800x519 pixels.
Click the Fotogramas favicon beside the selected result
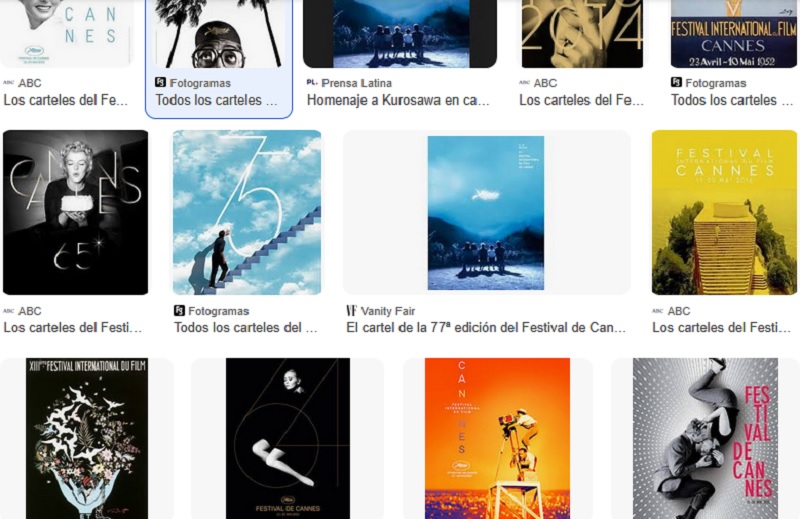(x=160, y=82)
